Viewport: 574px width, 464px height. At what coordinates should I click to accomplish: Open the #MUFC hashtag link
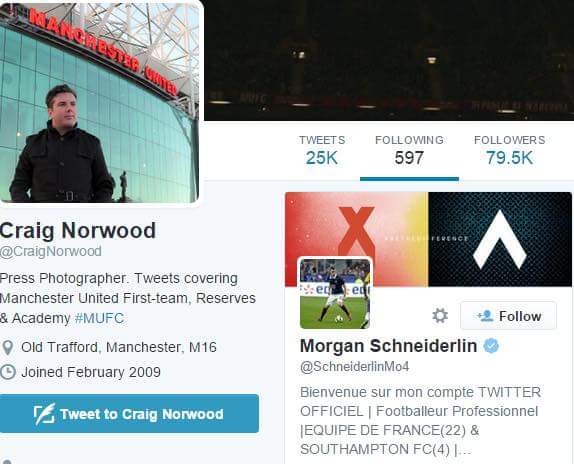[x=99, y=318]
